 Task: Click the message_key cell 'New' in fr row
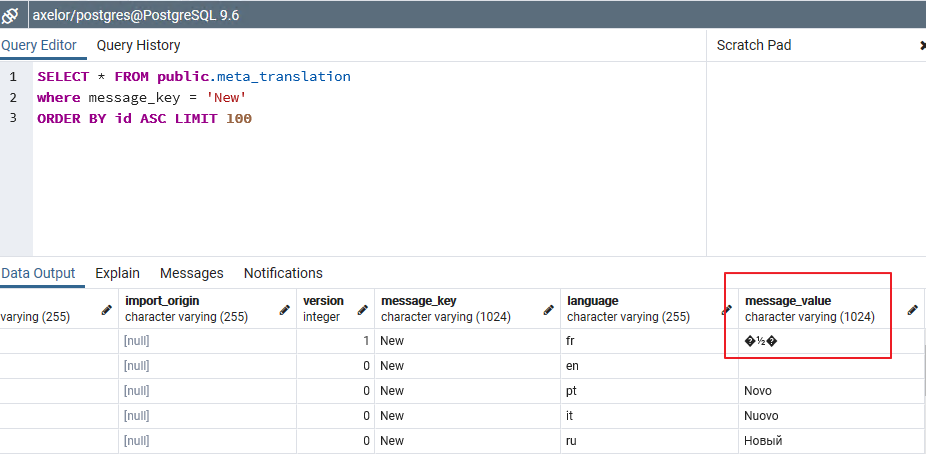coord(468,341)
